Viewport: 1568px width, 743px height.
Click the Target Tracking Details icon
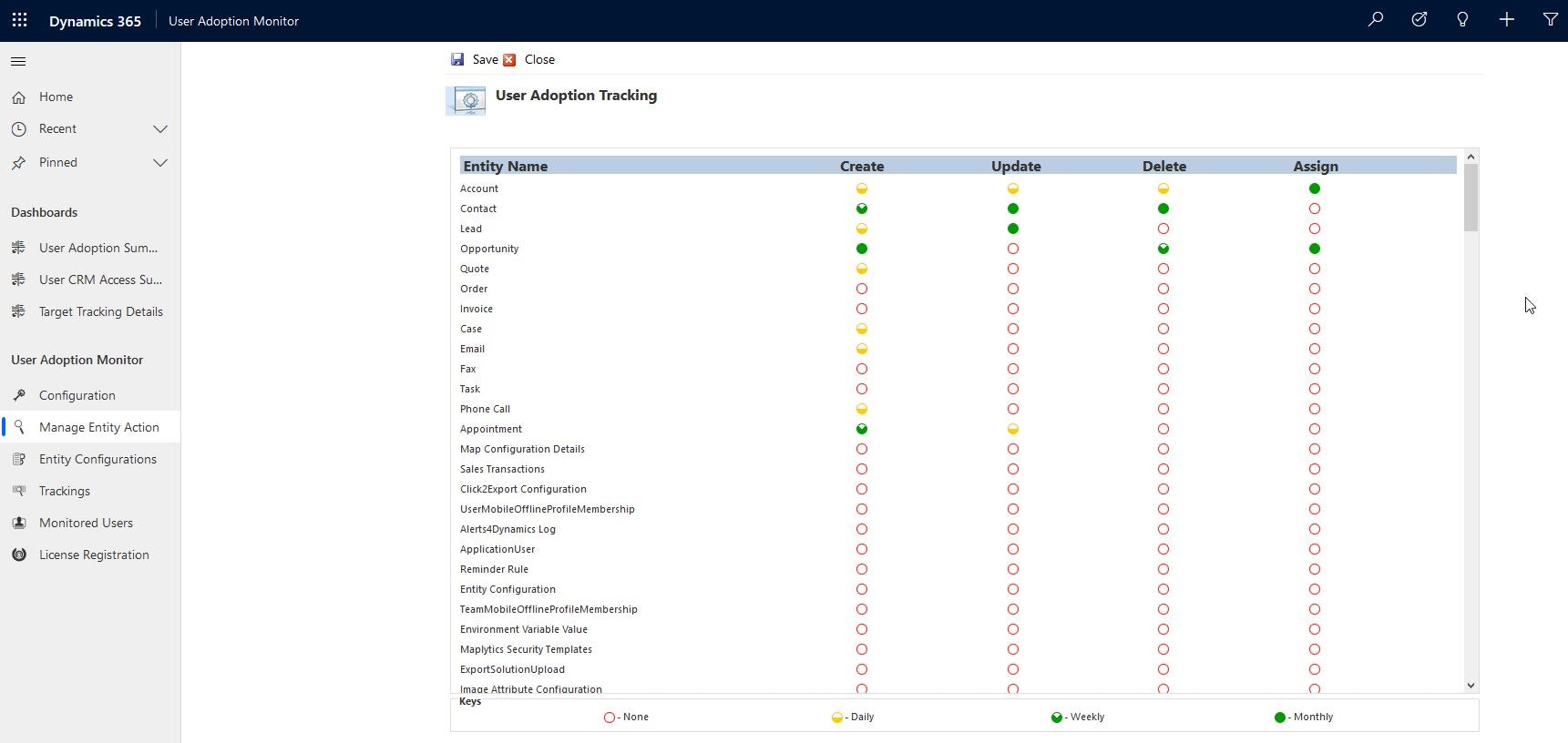point(18,311)
